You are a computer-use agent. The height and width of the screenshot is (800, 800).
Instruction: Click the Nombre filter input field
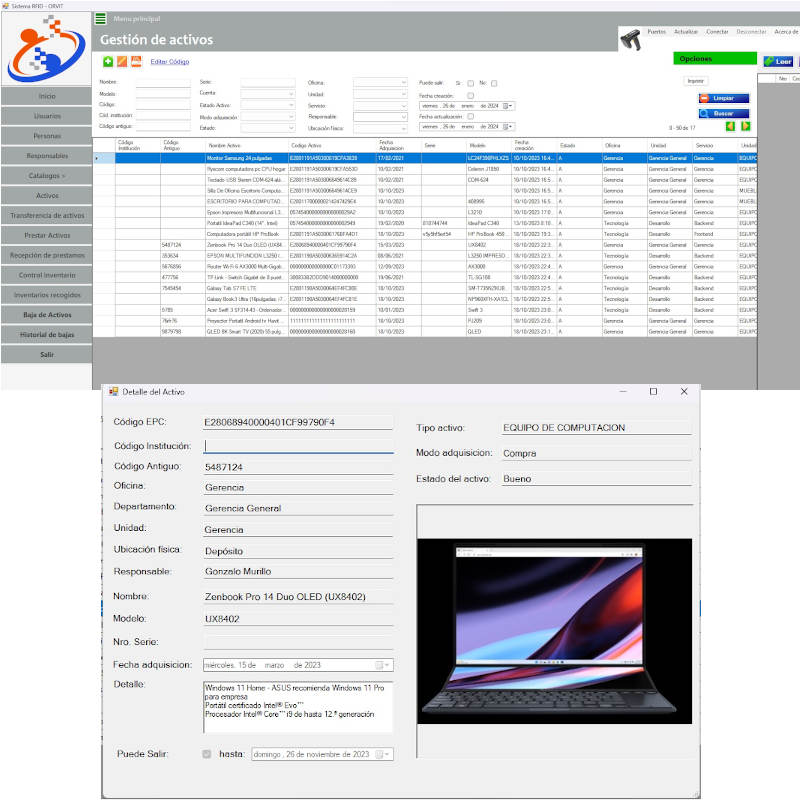pos(163,82)
